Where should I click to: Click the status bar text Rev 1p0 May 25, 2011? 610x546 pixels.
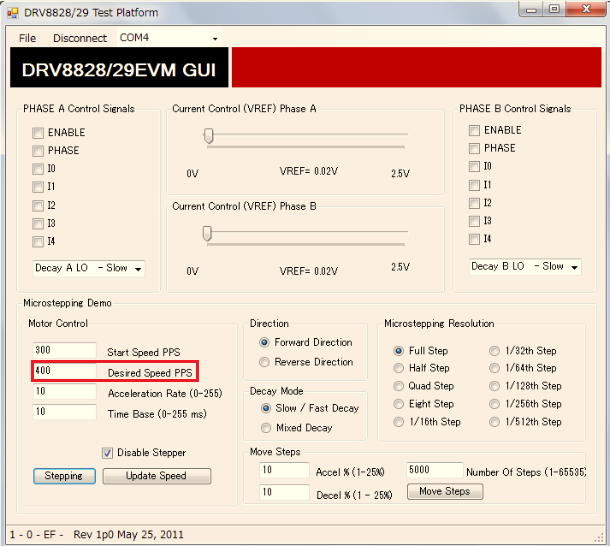point(128,535)
